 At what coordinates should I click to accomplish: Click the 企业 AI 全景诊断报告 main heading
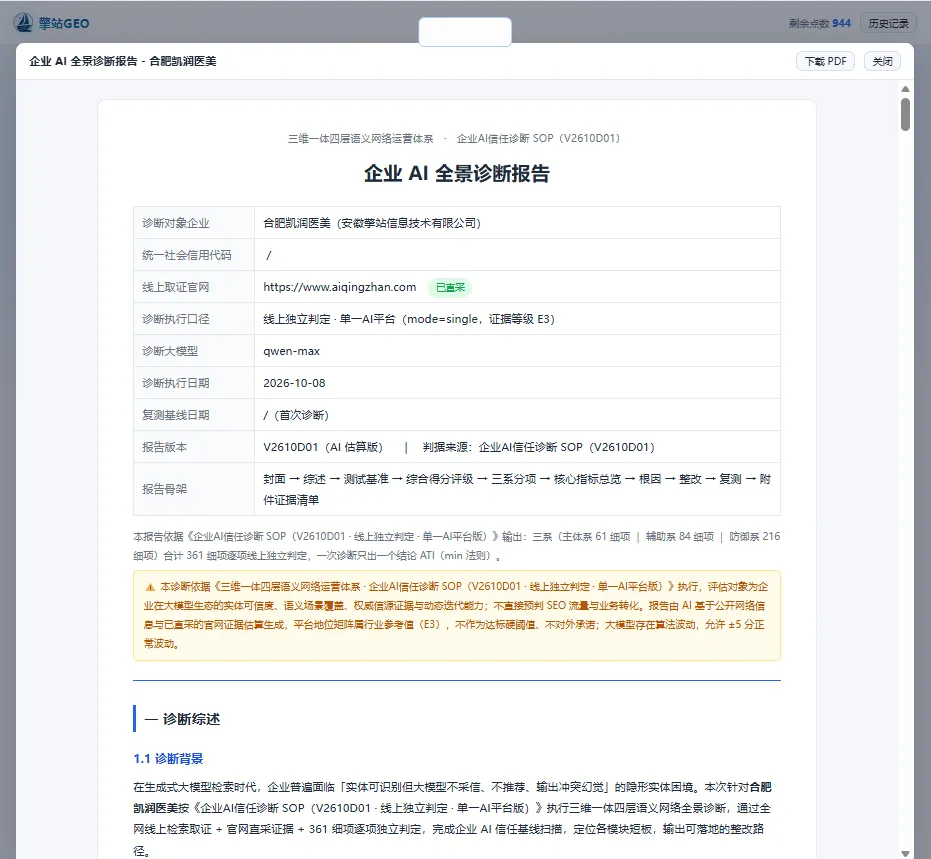(457, 173)
